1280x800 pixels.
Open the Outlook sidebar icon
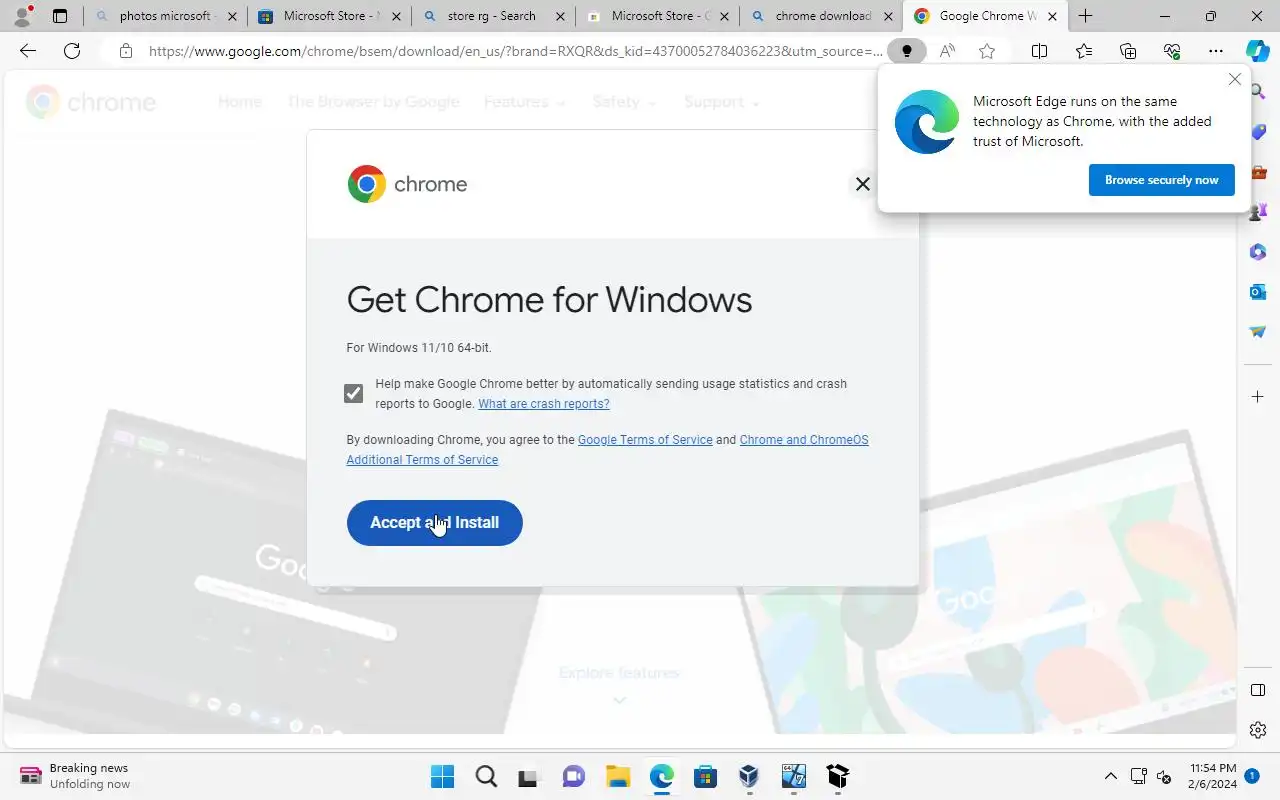(x=1258, y=292)
